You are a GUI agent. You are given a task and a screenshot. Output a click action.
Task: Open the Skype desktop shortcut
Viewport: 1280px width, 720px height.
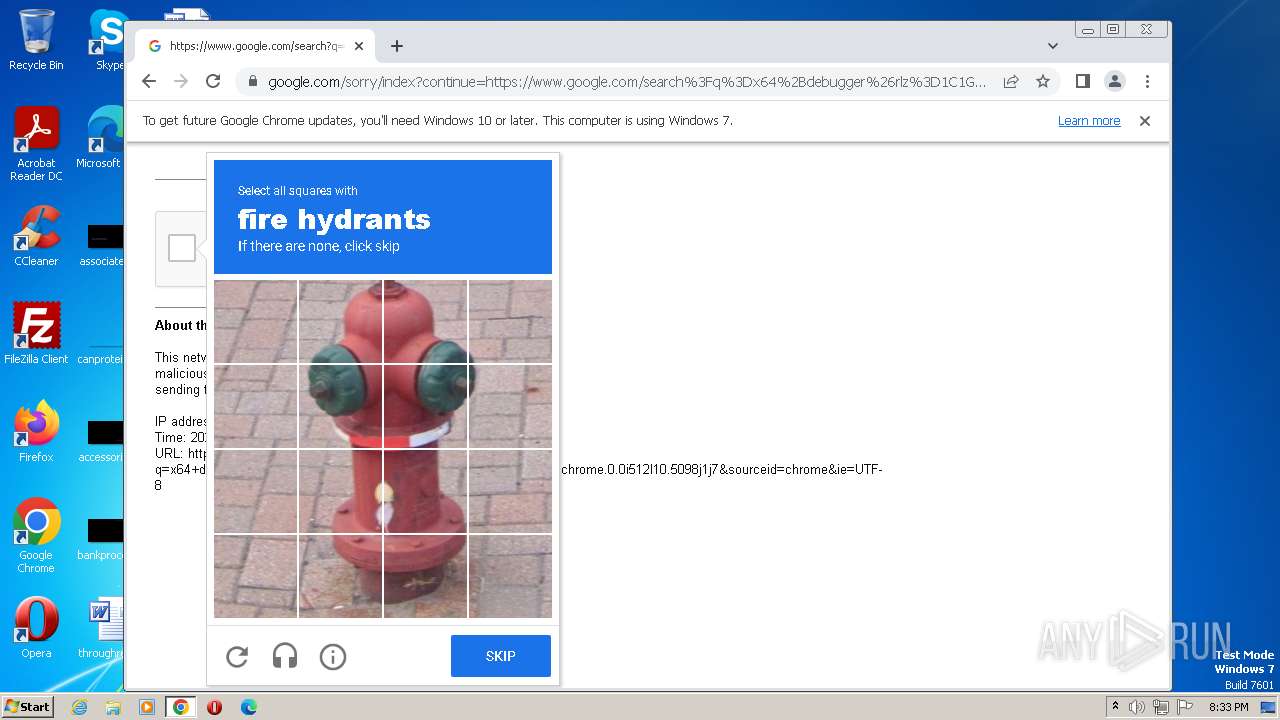(108, 40)
